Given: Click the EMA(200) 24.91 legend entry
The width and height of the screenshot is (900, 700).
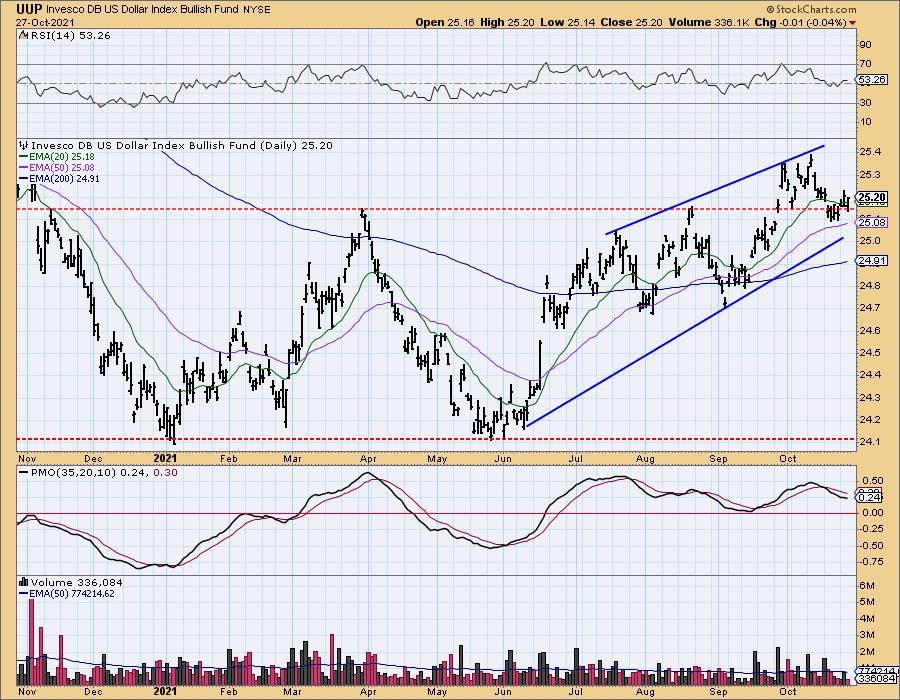Looking at the screenshot, I should click(59, 178).
